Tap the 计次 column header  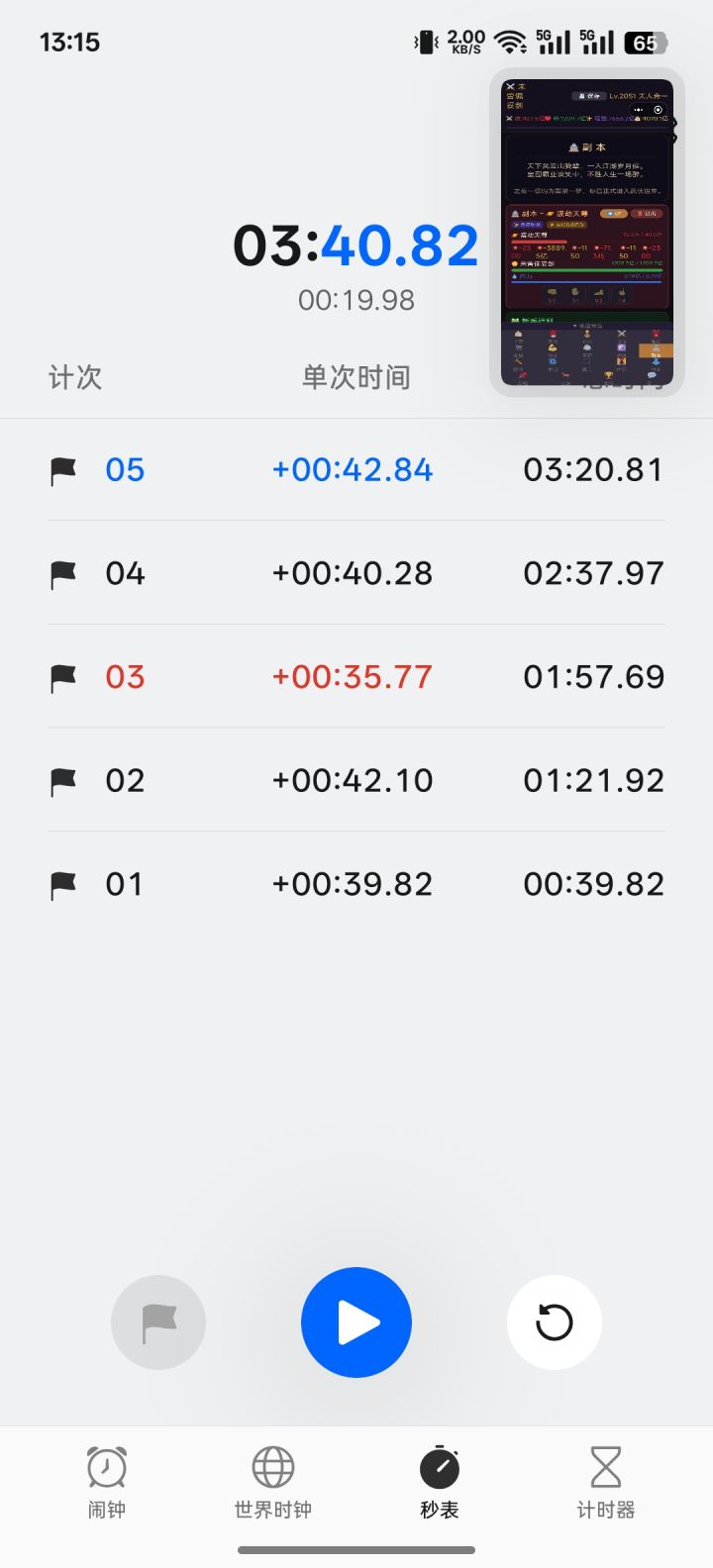click(x=75, y=377)
